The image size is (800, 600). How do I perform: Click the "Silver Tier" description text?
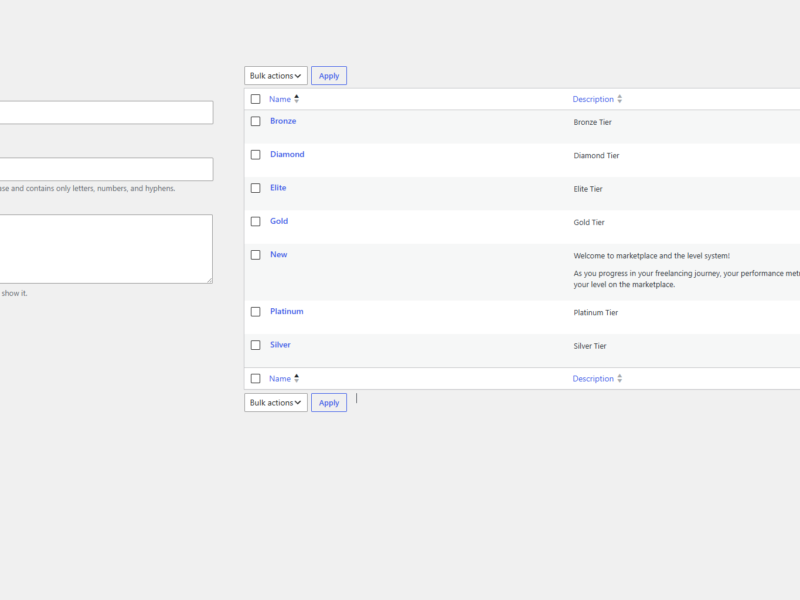point(590,346)
